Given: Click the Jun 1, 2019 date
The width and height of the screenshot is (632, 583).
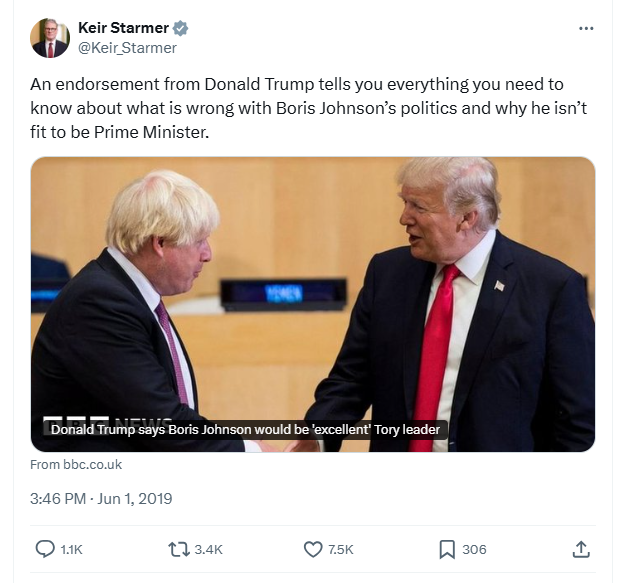Looking at the screenshot, I should click(136, 497).
